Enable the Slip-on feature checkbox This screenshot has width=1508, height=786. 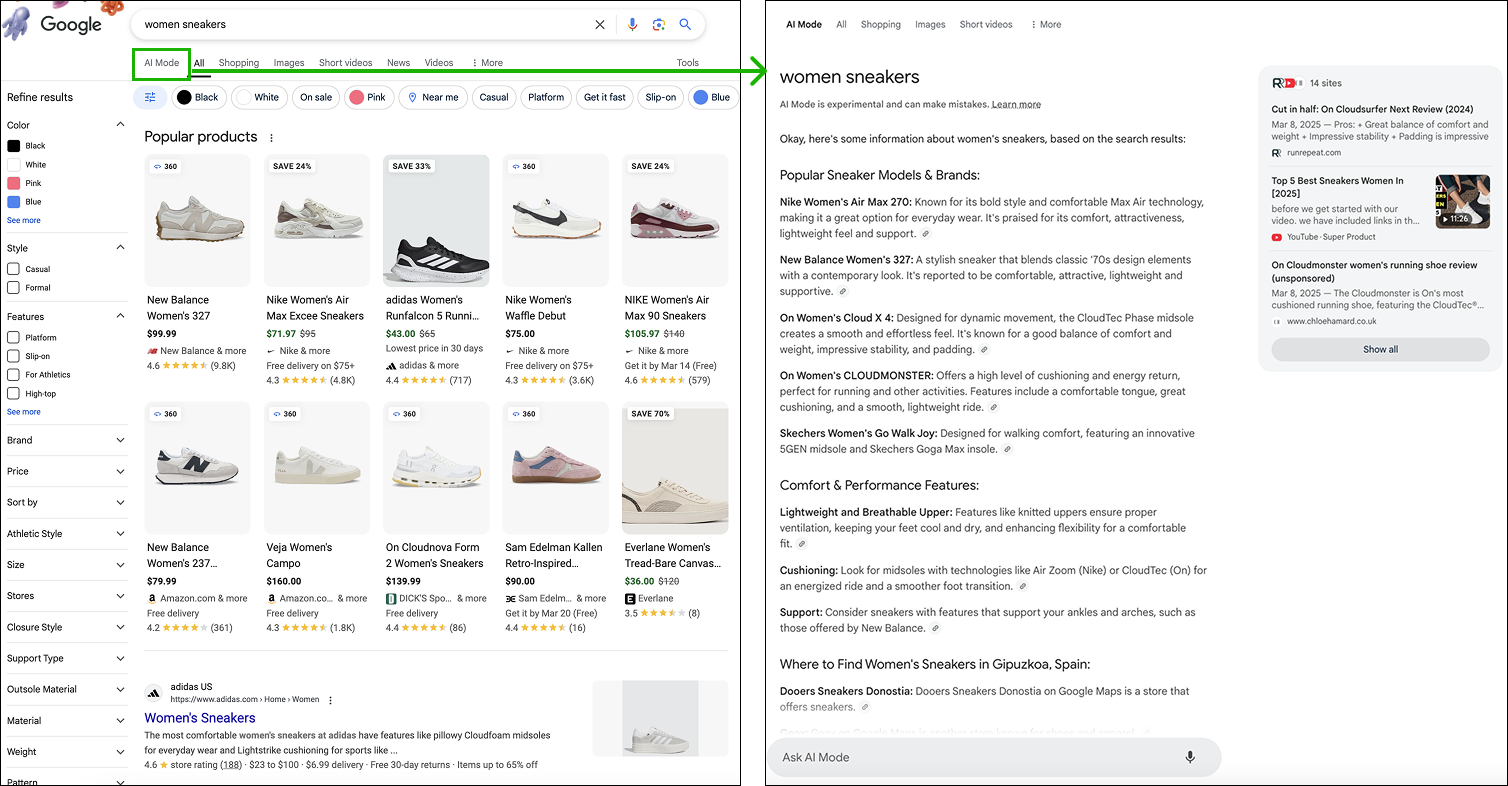coord(13,356)
